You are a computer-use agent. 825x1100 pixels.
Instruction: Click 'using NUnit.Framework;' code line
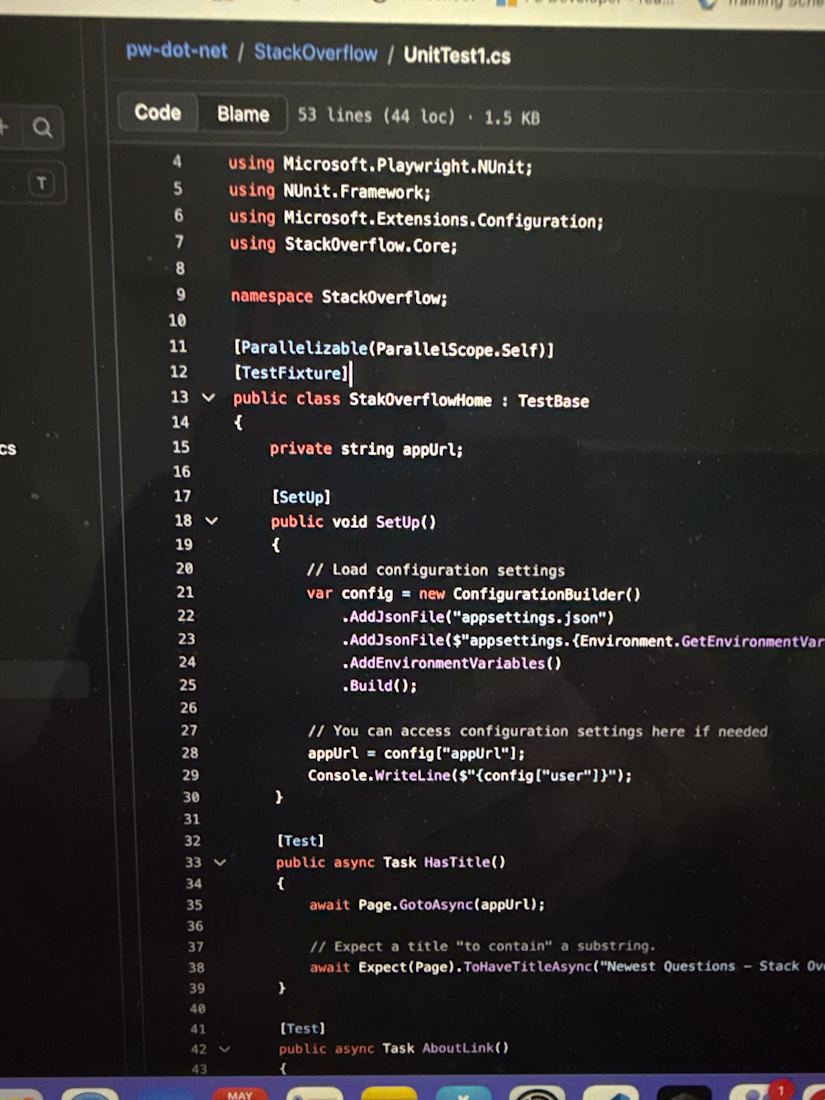330,191
